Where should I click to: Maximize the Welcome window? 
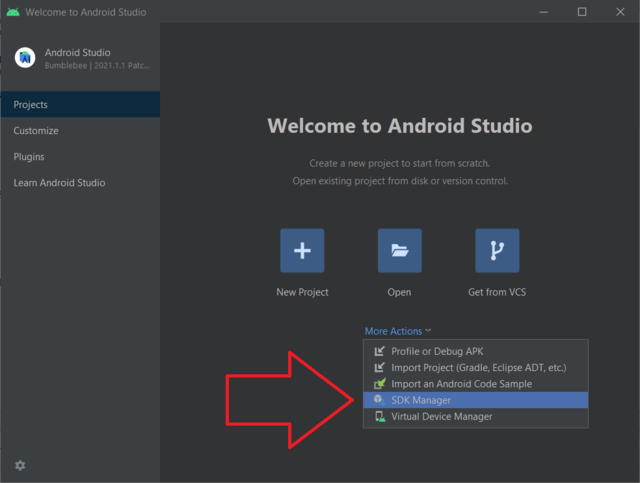click(582, 12)
